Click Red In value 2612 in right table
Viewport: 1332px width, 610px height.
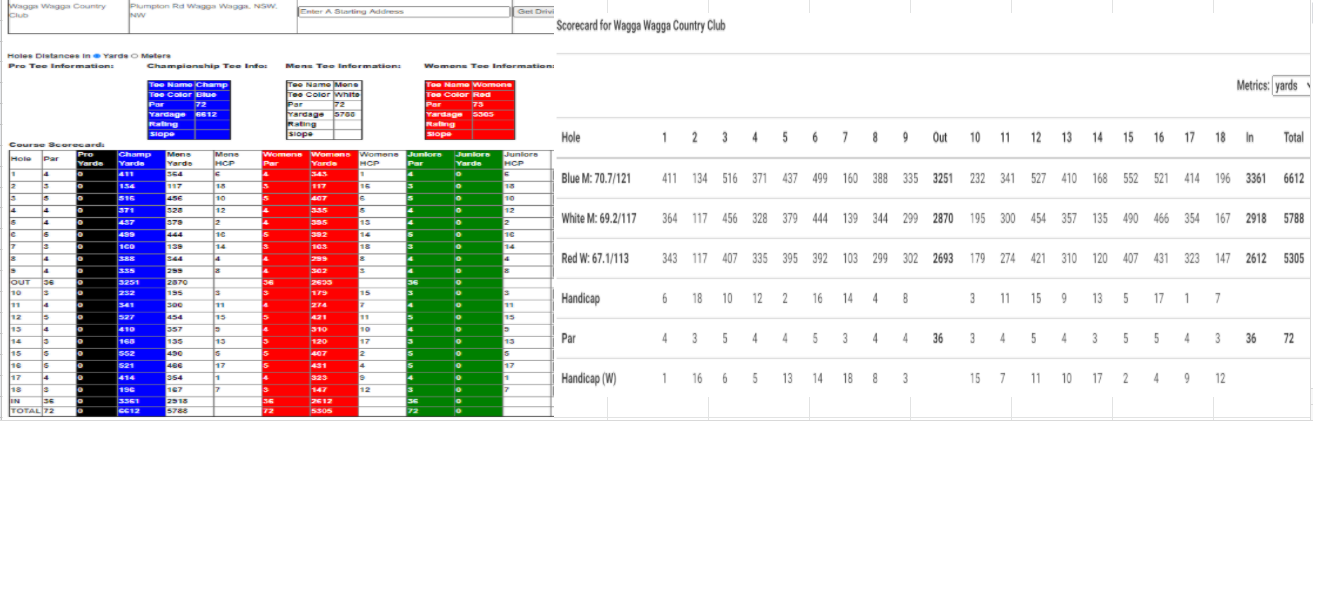pos(1256,259)
